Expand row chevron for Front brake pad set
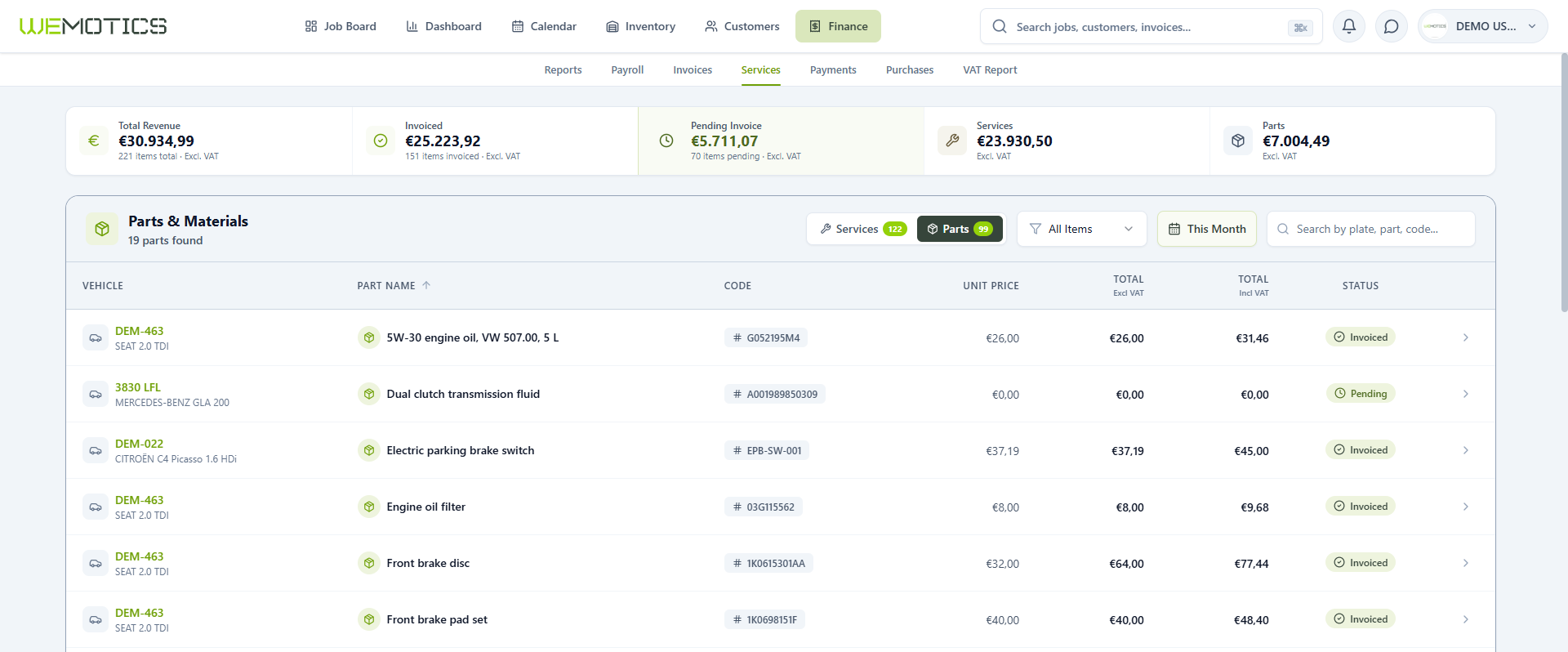1568x652 pixels. [1466, 619]
